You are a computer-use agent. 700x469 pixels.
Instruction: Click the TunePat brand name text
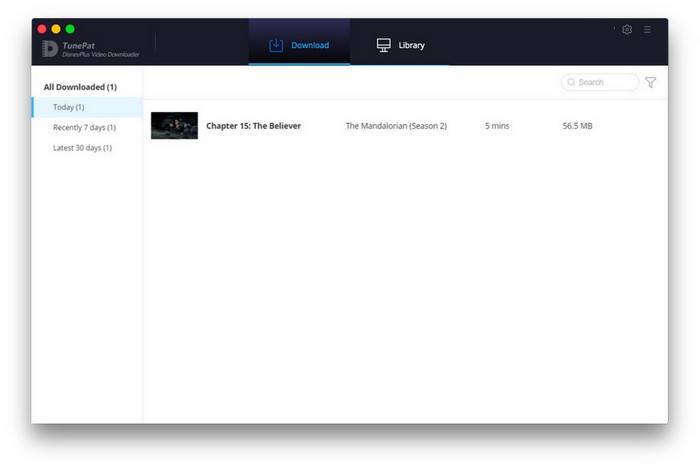coord(79,46)
